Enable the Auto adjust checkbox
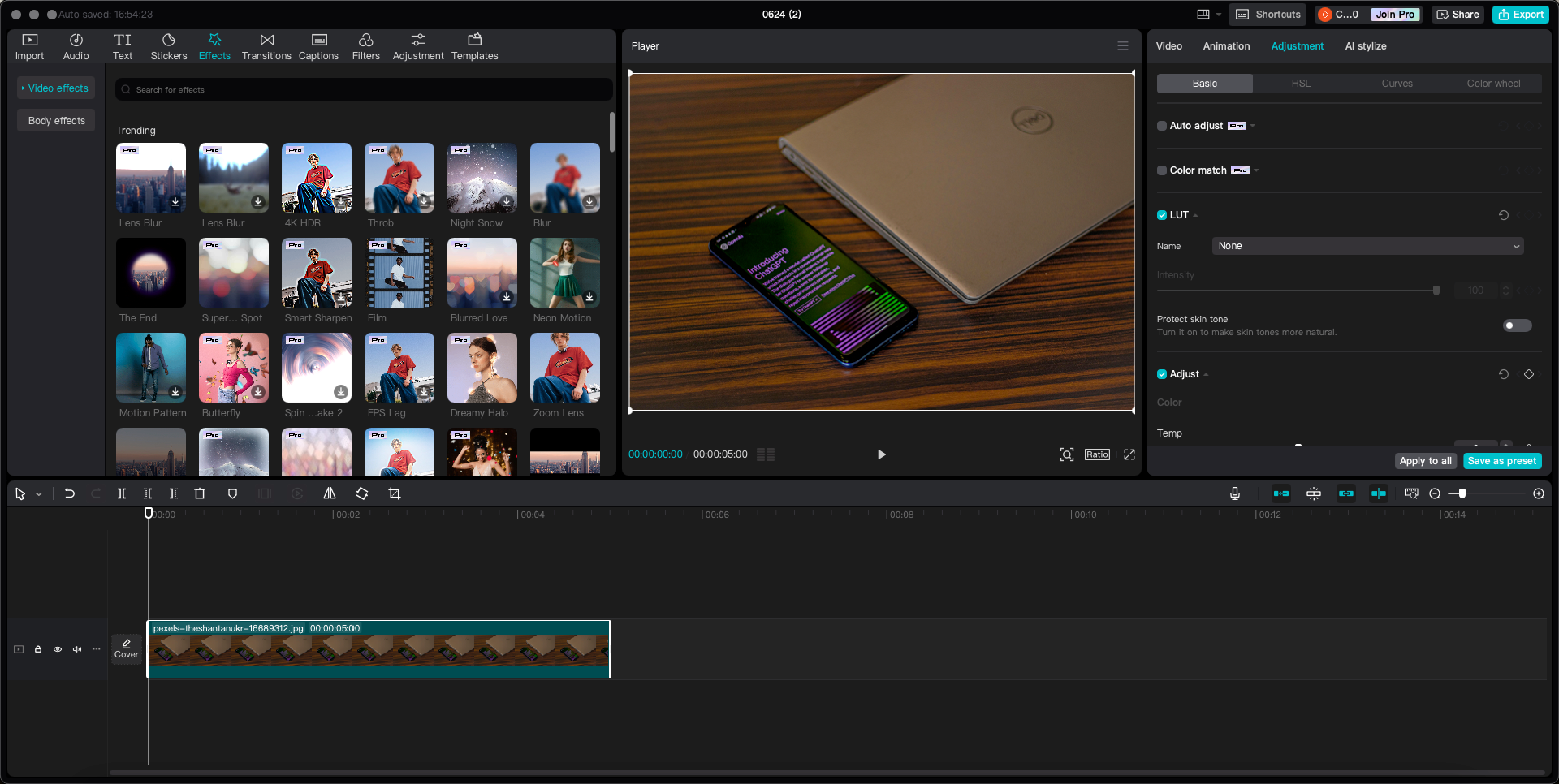This screenshot has height=784, width=1559. (1162, 126)
